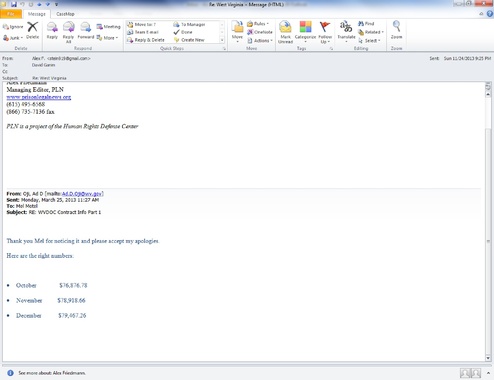Click scrollbar up arrow of message body
The width and height of the screenshot is (494, 380).
(488, 94)
